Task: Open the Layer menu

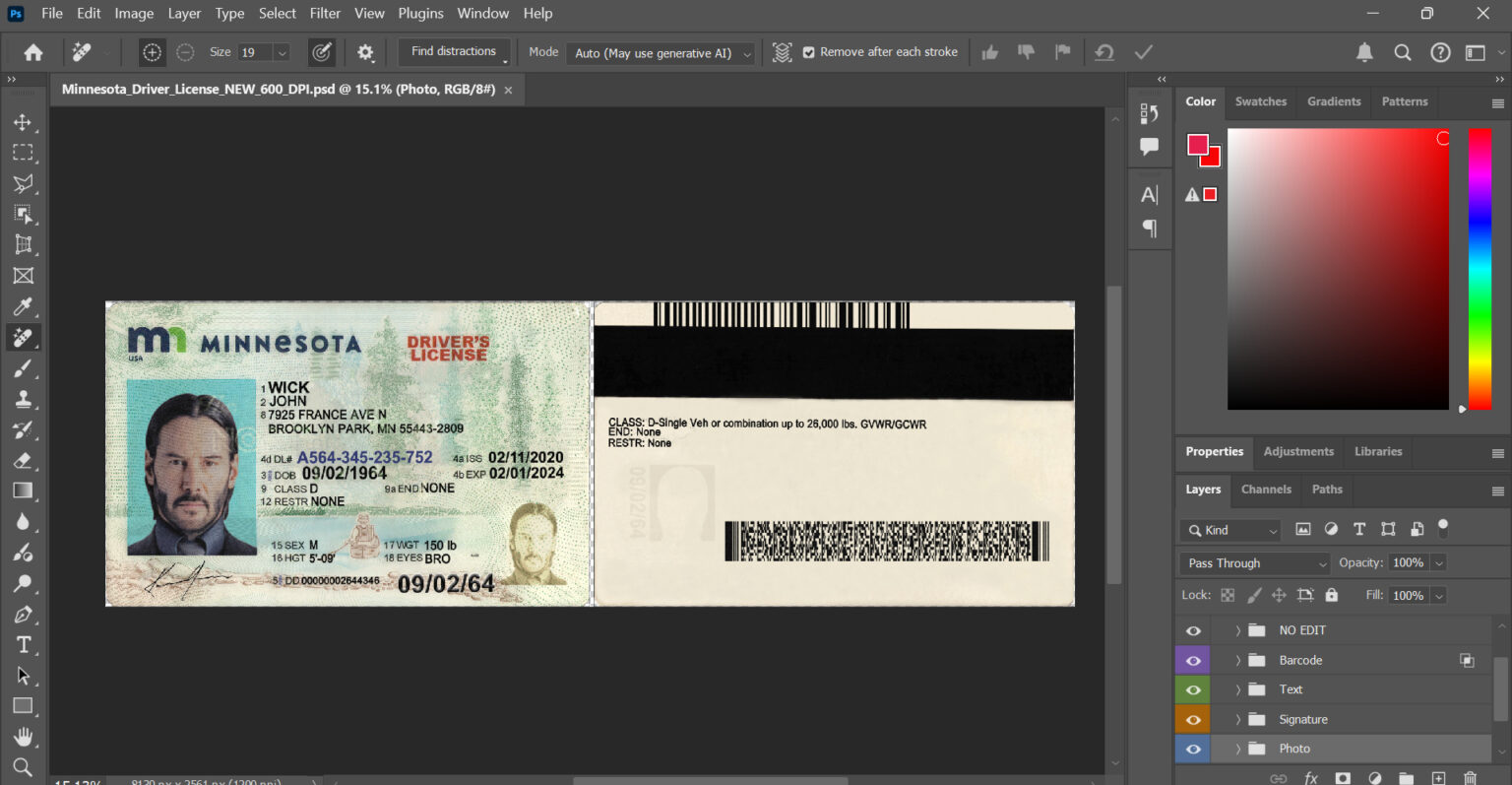Action: pos(184,13)
